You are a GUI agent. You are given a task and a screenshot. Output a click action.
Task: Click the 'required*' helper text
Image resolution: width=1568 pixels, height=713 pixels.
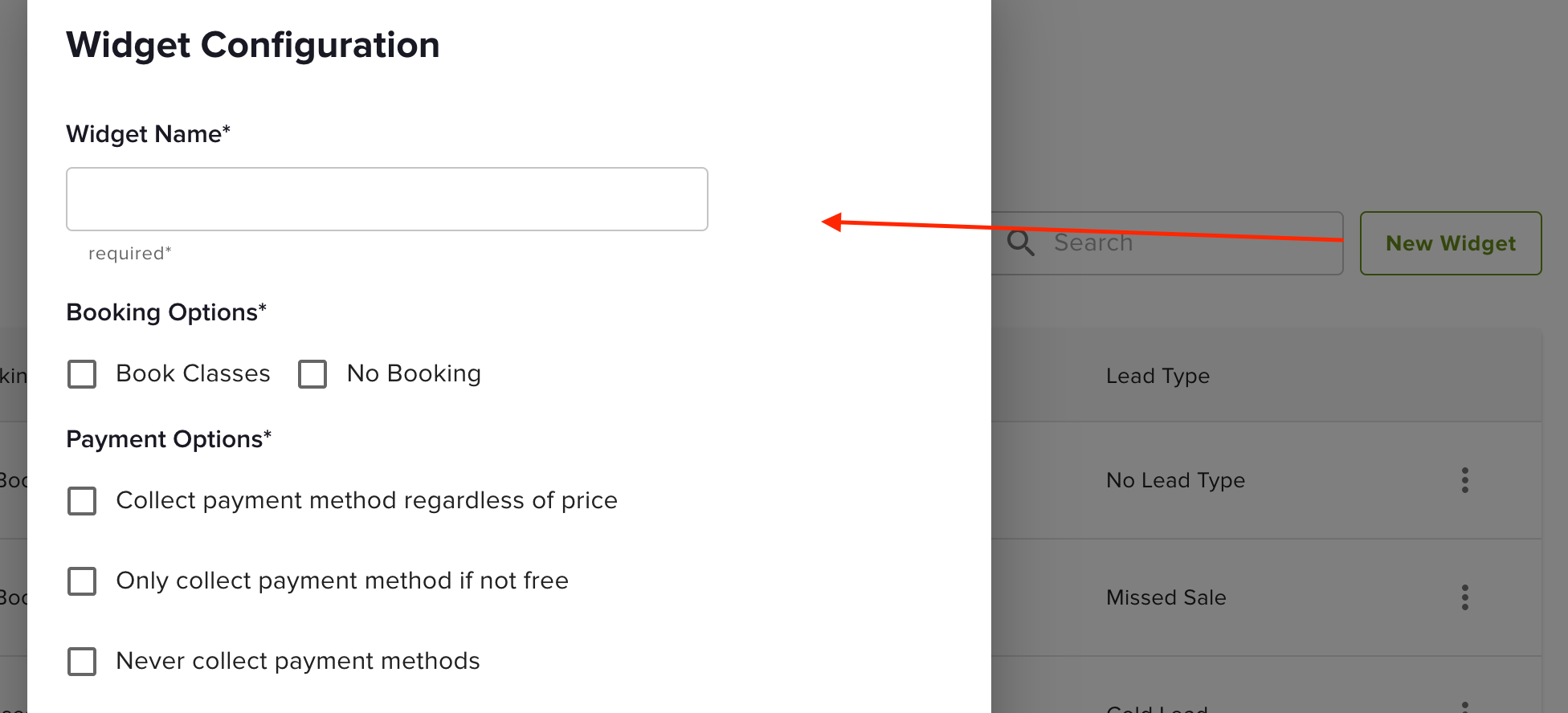(x=130, y=254)
